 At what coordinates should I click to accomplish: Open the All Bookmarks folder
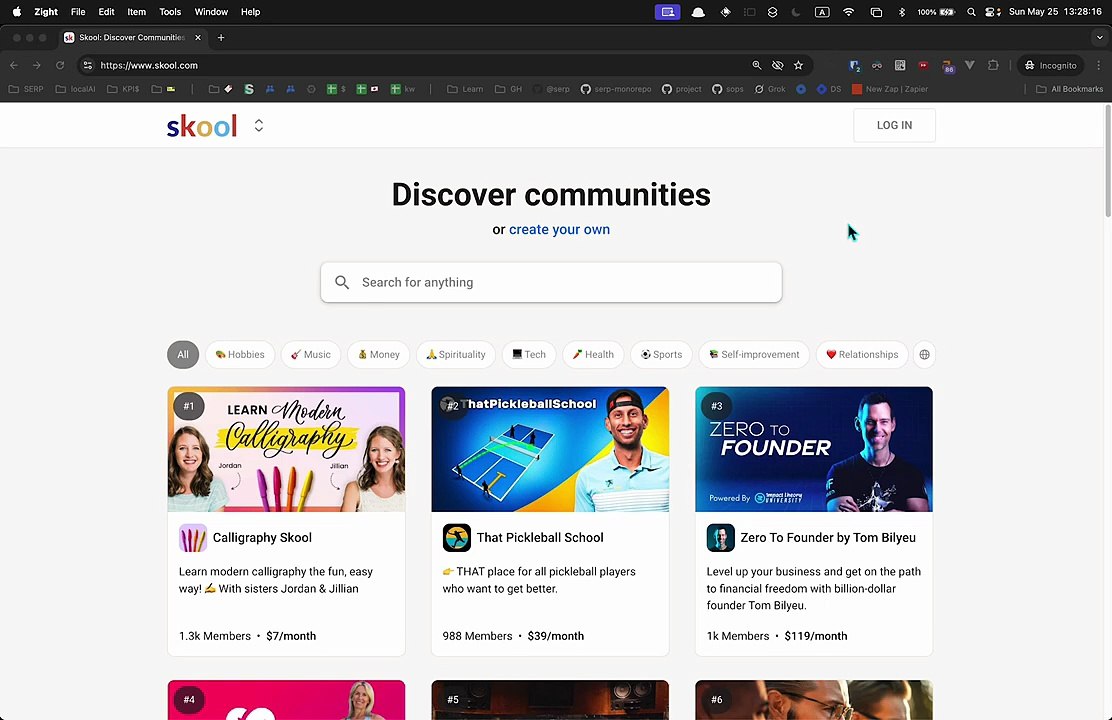[x=1069, y=89]
